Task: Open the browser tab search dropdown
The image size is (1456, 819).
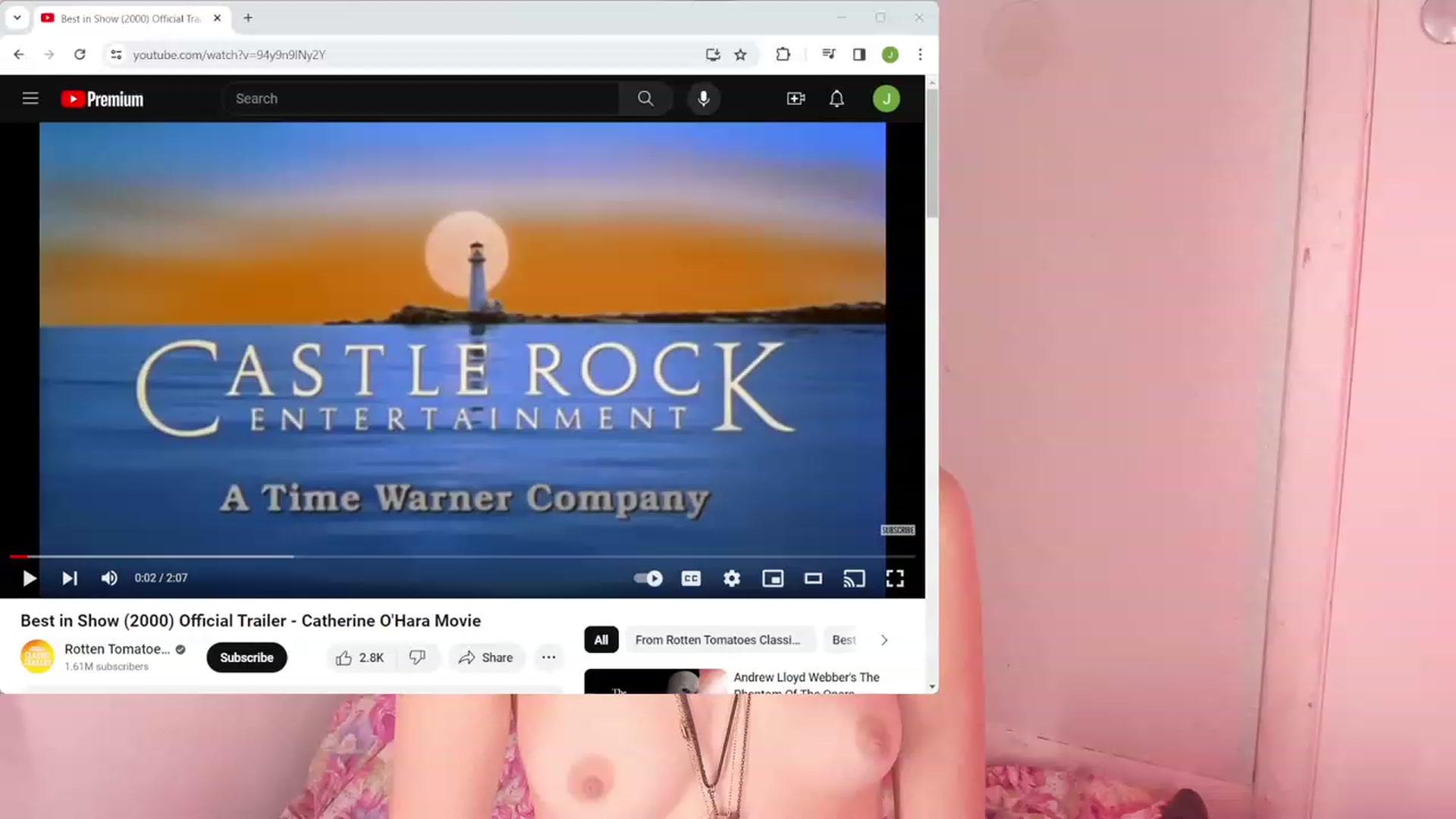Action: tap(17, 17)
